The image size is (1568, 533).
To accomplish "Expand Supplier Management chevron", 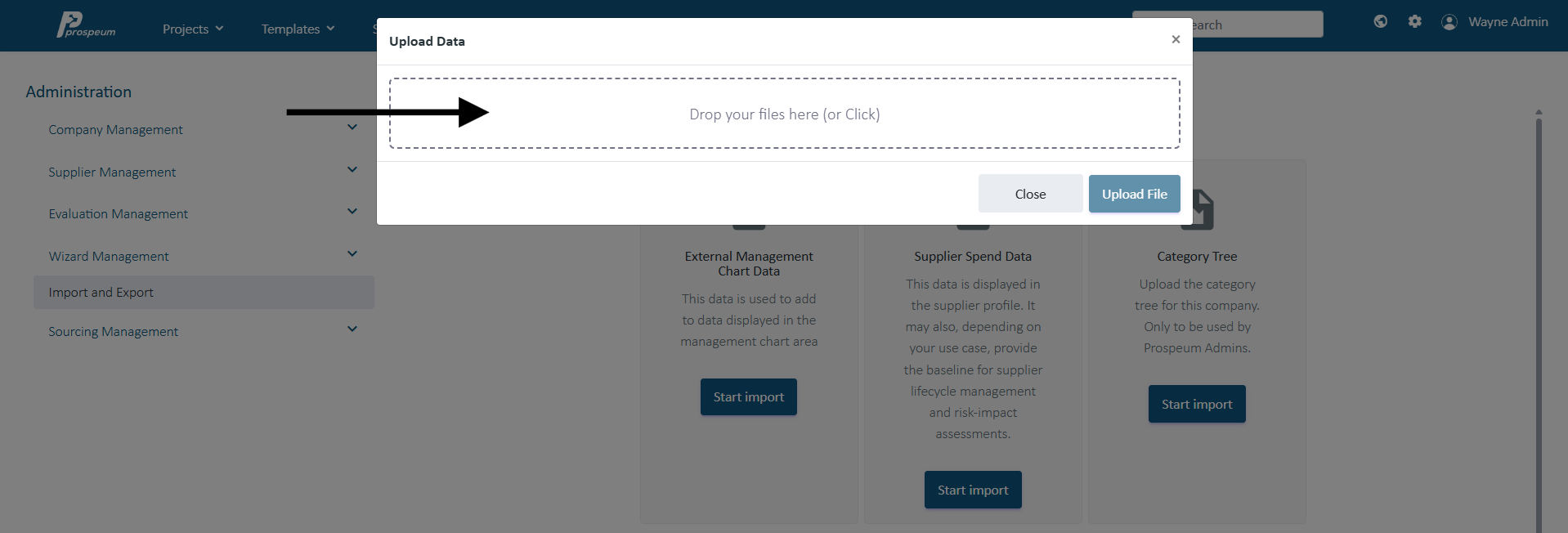I will tap(352, 170).
